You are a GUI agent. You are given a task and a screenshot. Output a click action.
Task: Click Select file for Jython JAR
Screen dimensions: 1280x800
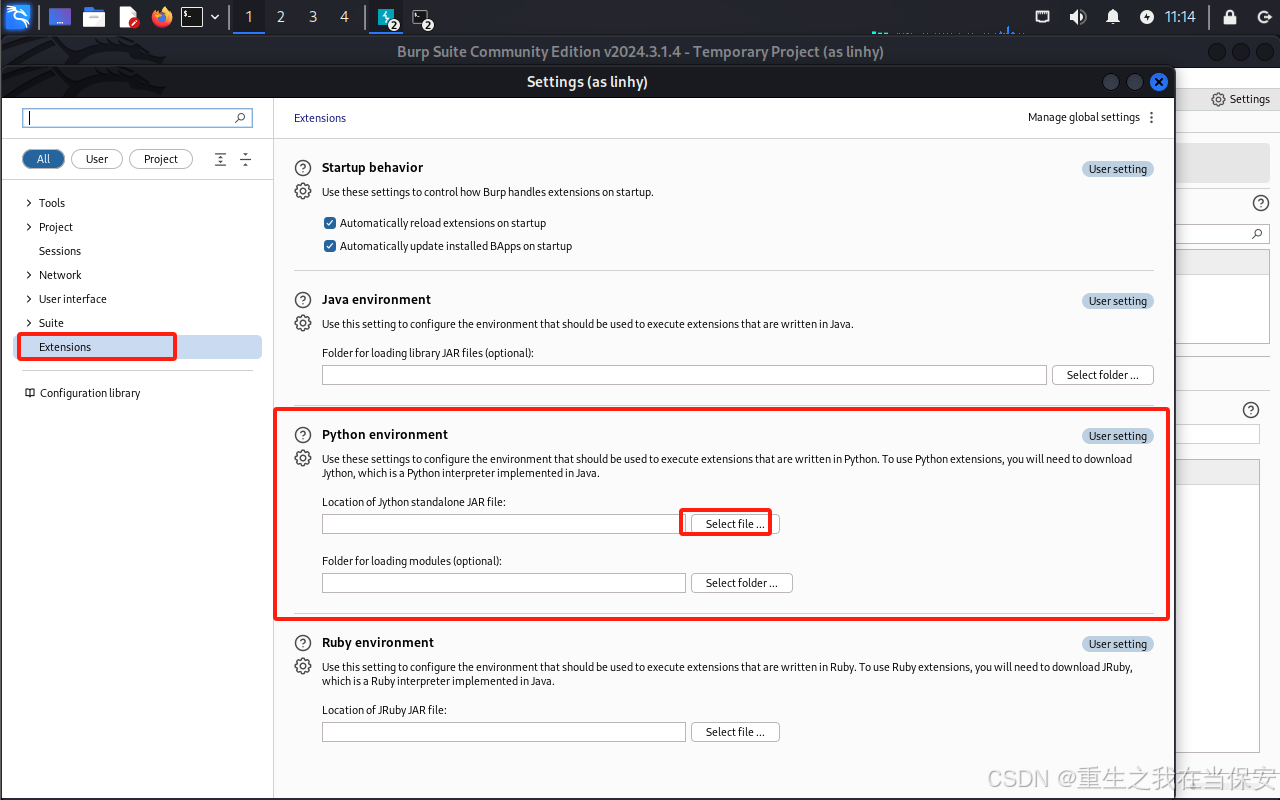coord(735,524)
